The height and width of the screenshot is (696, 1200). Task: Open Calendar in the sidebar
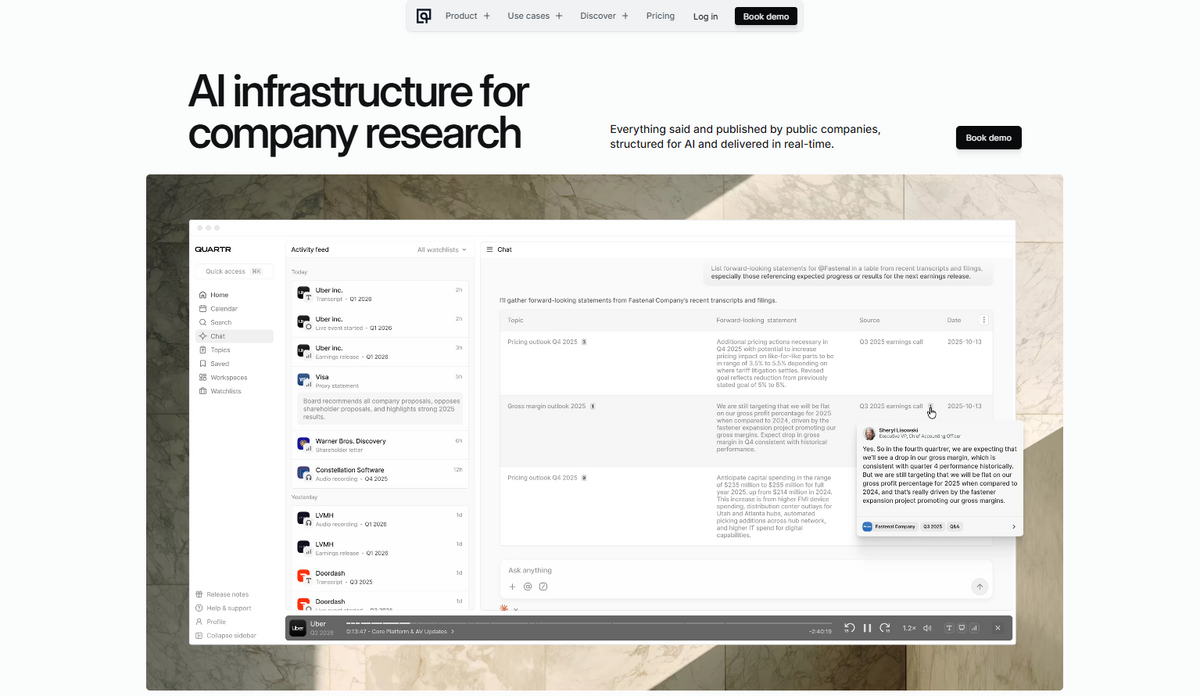(233, 309)
